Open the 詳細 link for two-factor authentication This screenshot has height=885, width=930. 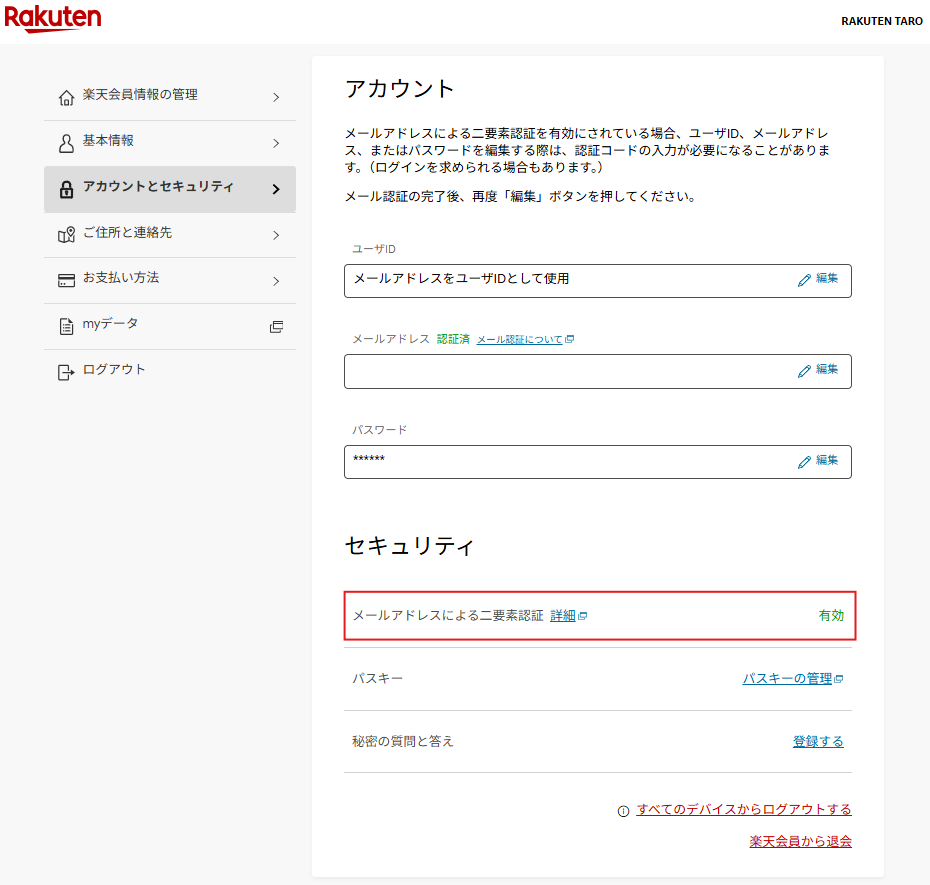(x=563, y=616)
